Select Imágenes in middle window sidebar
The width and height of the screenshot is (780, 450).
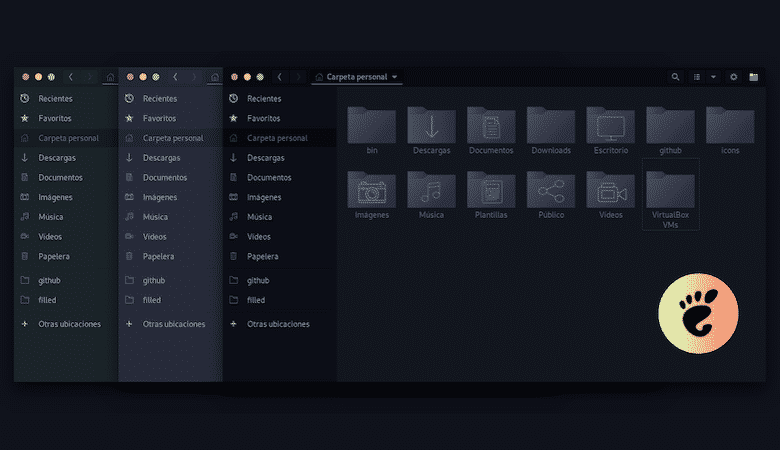click(171, 197)
